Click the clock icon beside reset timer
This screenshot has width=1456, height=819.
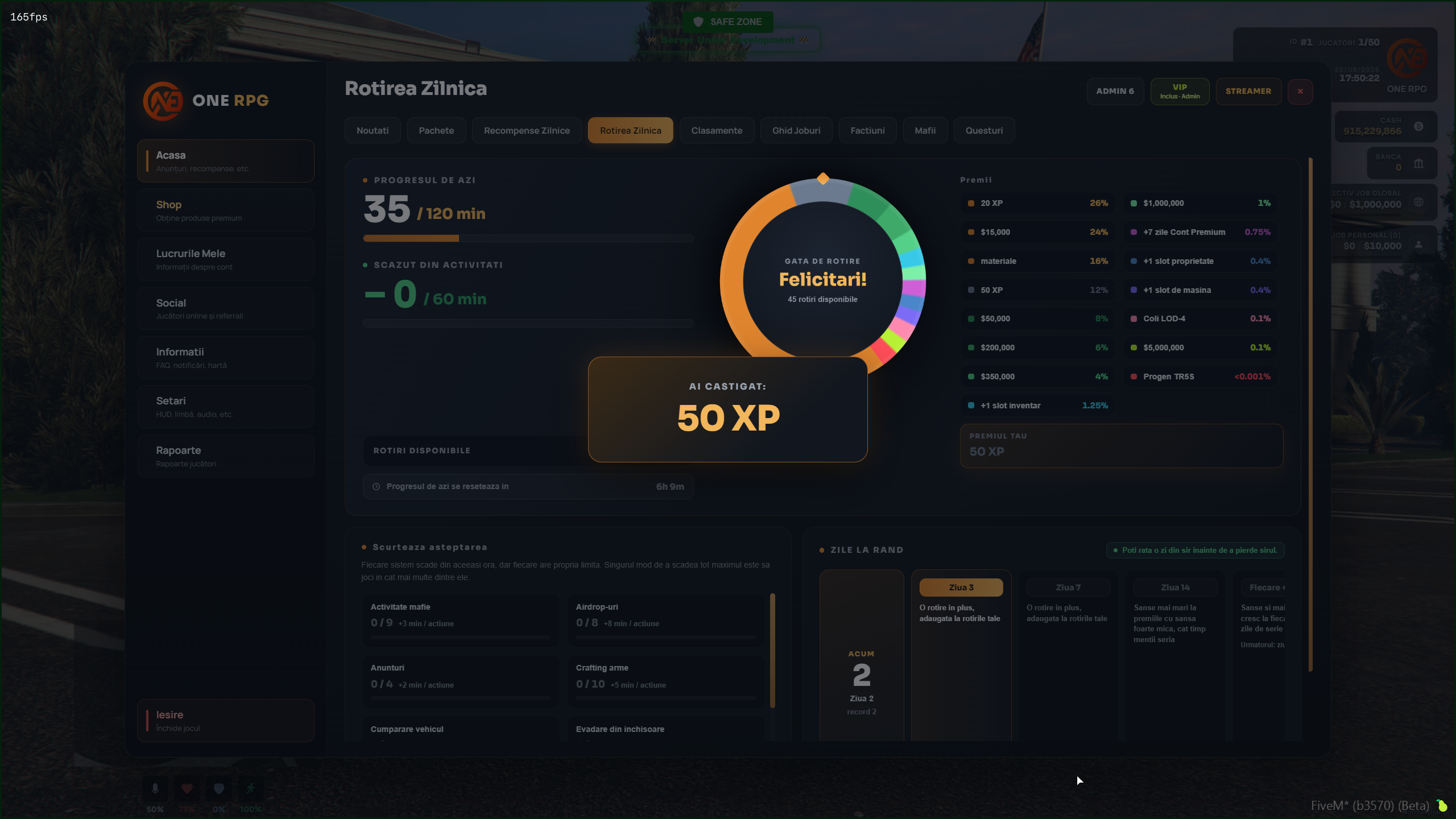coord(376,486)
